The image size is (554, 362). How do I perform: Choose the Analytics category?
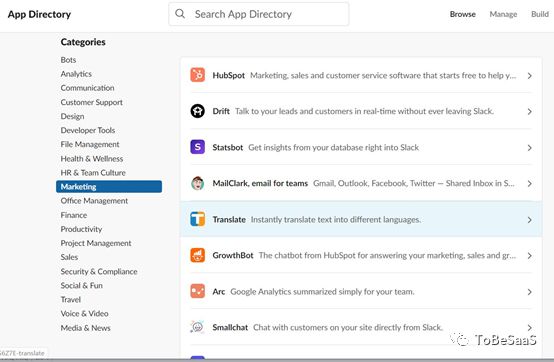pyautogui.click(x=76, y=74)
